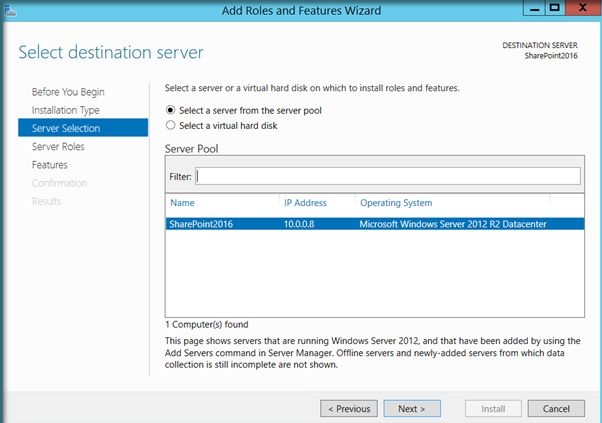The height and width of the screenshot is (423, 602).
Task: Click the Confirmation step in sidebar
Action: tap(59, 183)
